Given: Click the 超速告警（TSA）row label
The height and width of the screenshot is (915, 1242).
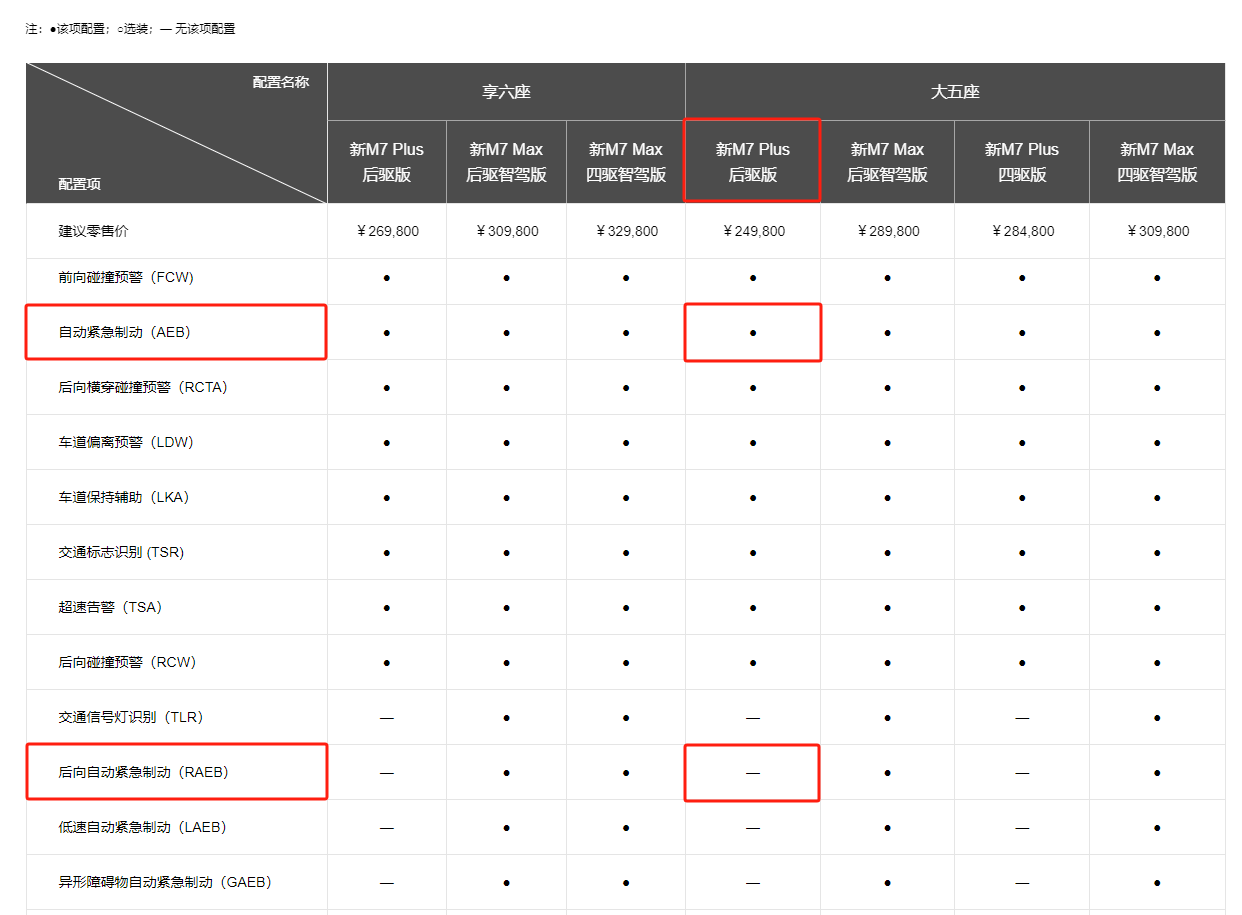Looking at the screenshot, I should [x=110, y=607].
